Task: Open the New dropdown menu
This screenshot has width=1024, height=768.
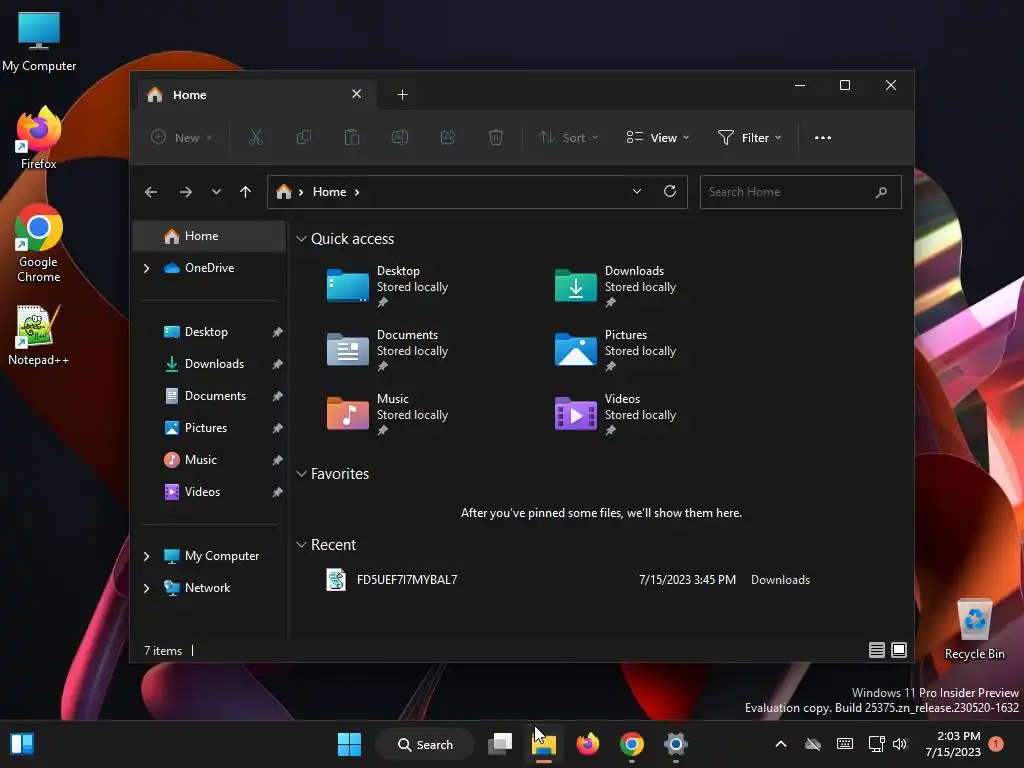Action: [x=181, y=138]
